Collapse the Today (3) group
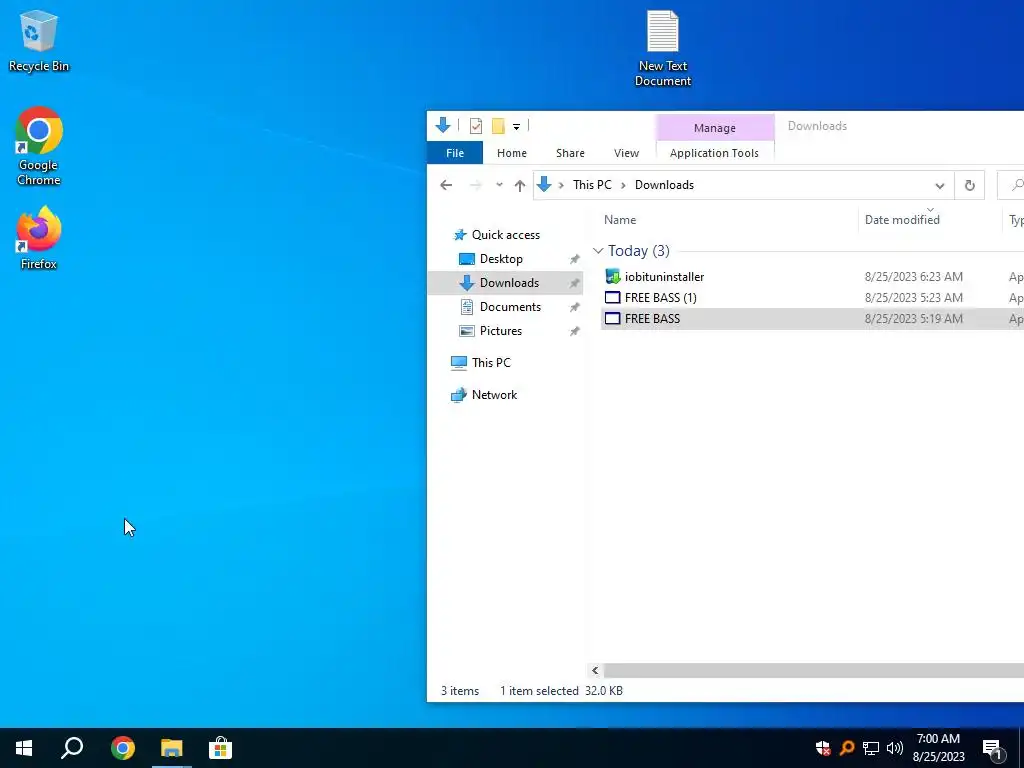 598,251
